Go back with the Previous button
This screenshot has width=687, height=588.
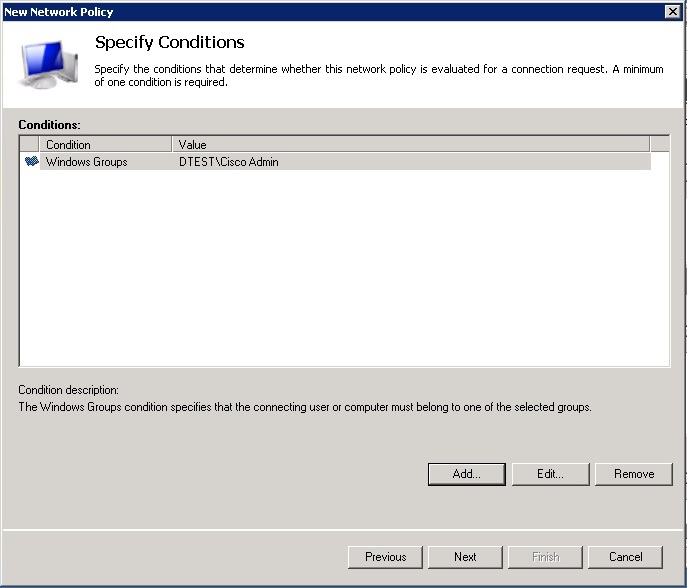tap(385, 557)
